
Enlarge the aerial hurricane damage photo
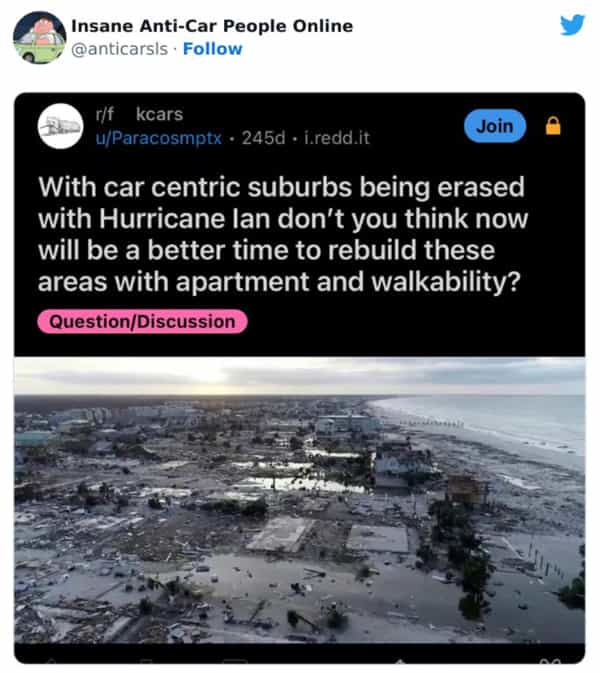pos(300,500)
